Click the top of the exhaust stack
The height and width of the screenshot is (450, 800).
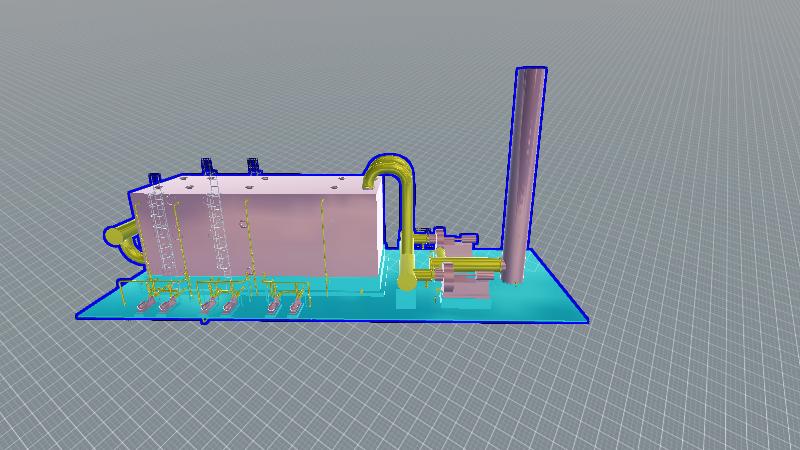pos(530,72)
